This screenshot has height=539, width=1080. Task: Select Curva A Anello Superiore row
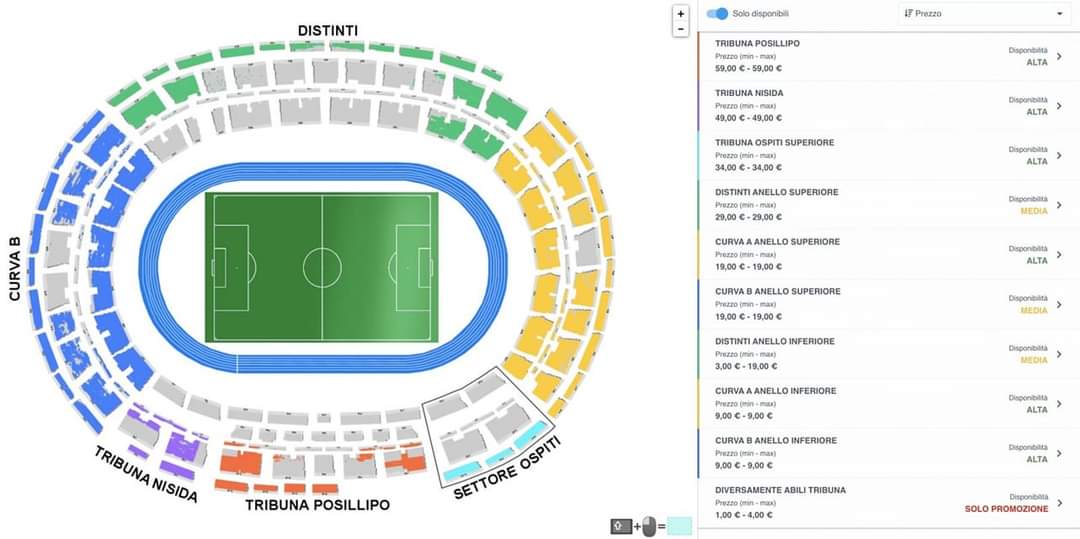(888, 255)
